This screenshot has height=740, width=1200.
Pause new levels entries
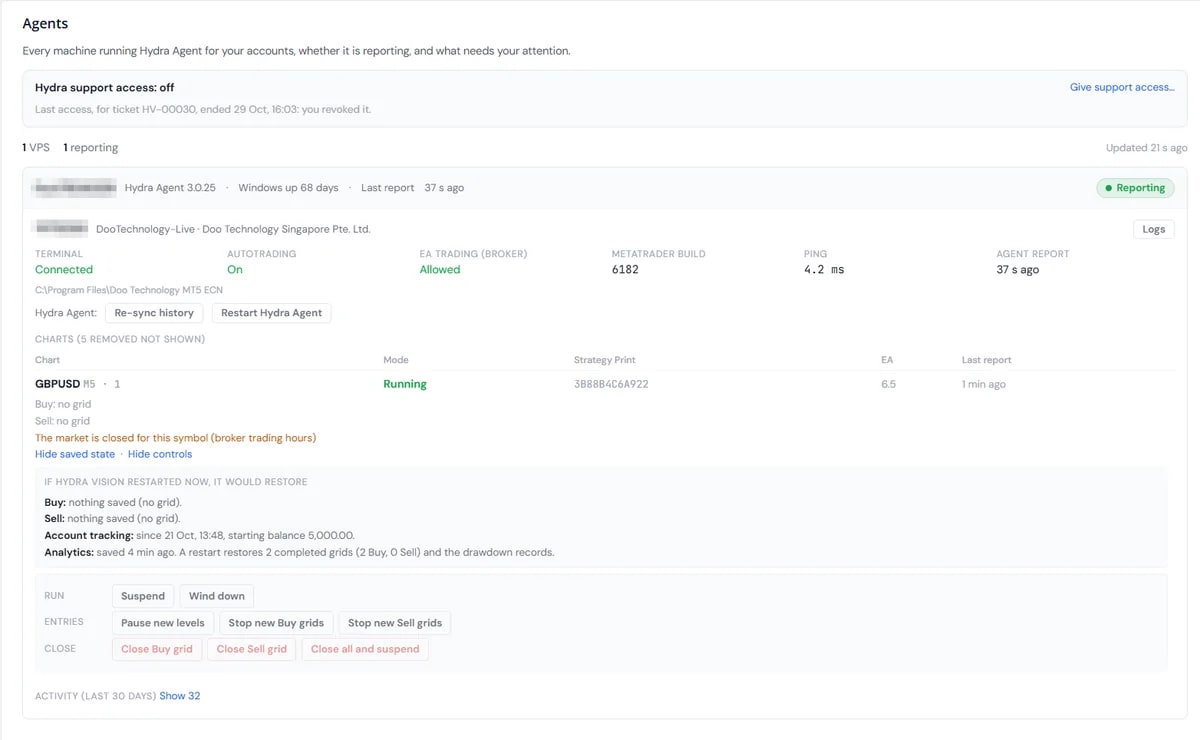pyautogui.click(x=163, y=623)
